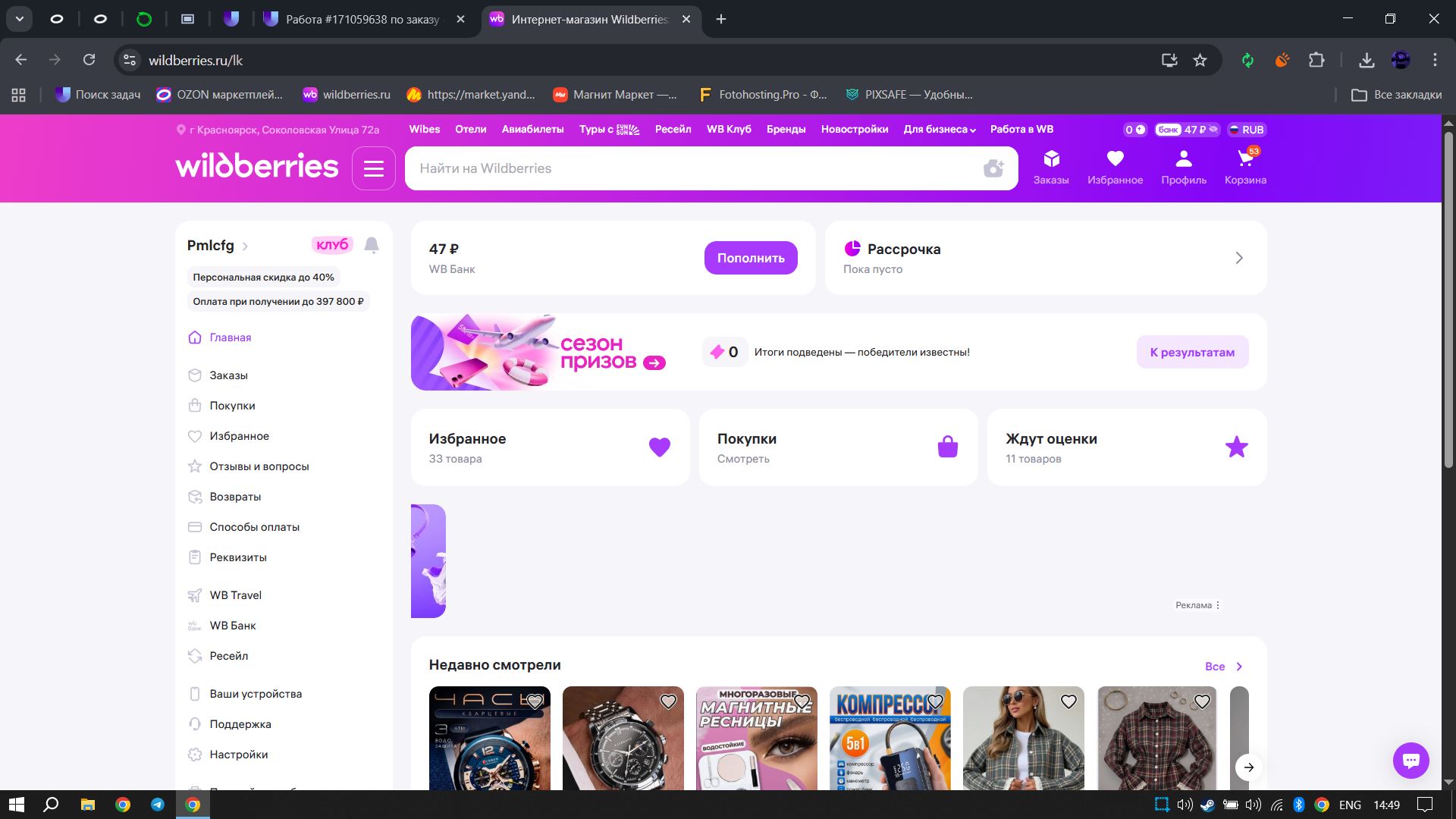This screenshot has width=1456, height=819.
Task: Open the notifications bell icon
Action: (372, 245)
